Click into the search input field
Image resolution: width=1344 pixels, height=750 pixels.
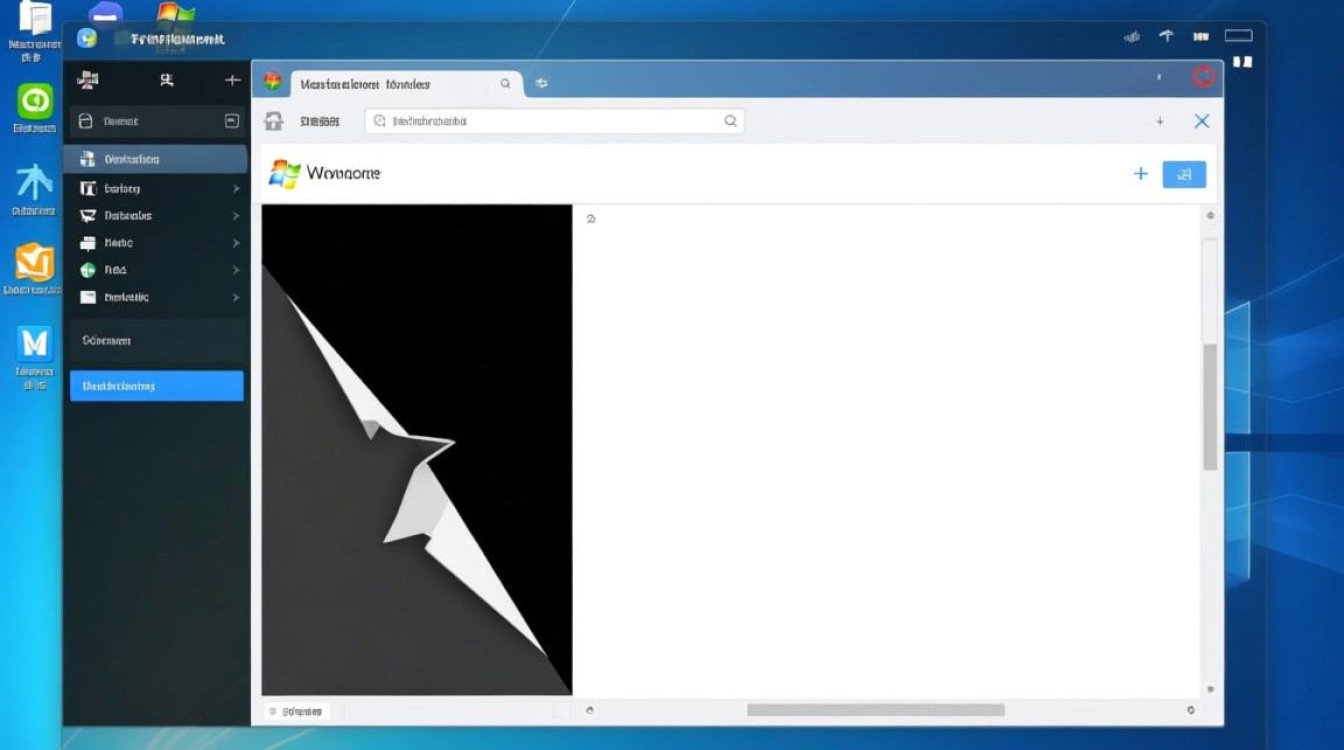(x=550, y=121)
